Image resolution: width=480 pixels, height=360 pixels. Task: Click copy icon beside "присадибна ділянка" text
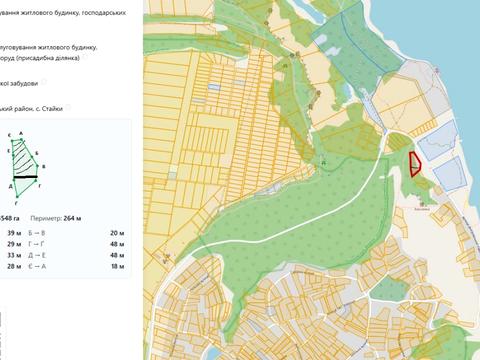tap(85, 57)
